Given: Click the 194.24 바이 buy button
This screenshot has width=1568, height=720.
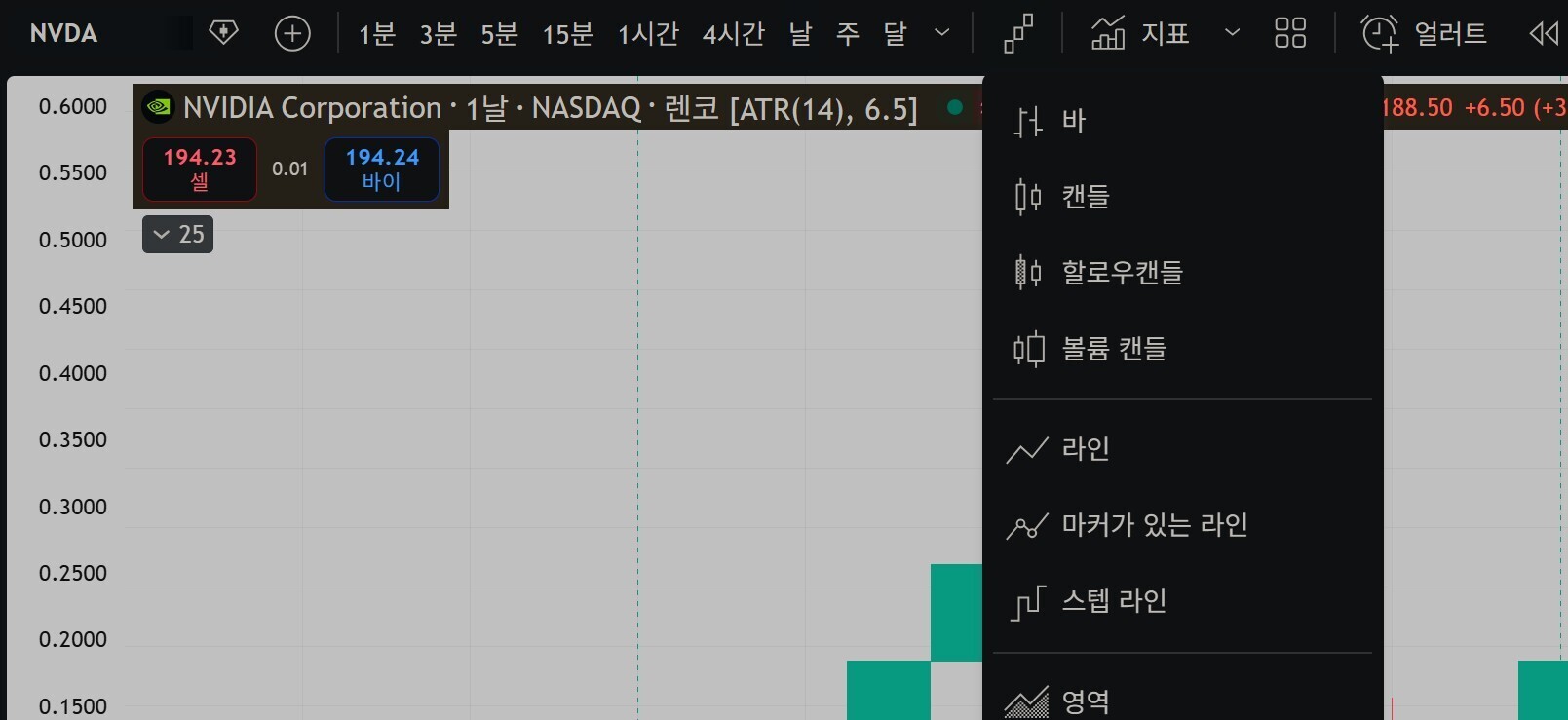Looking at the screenshot, I should pos(382,170).
